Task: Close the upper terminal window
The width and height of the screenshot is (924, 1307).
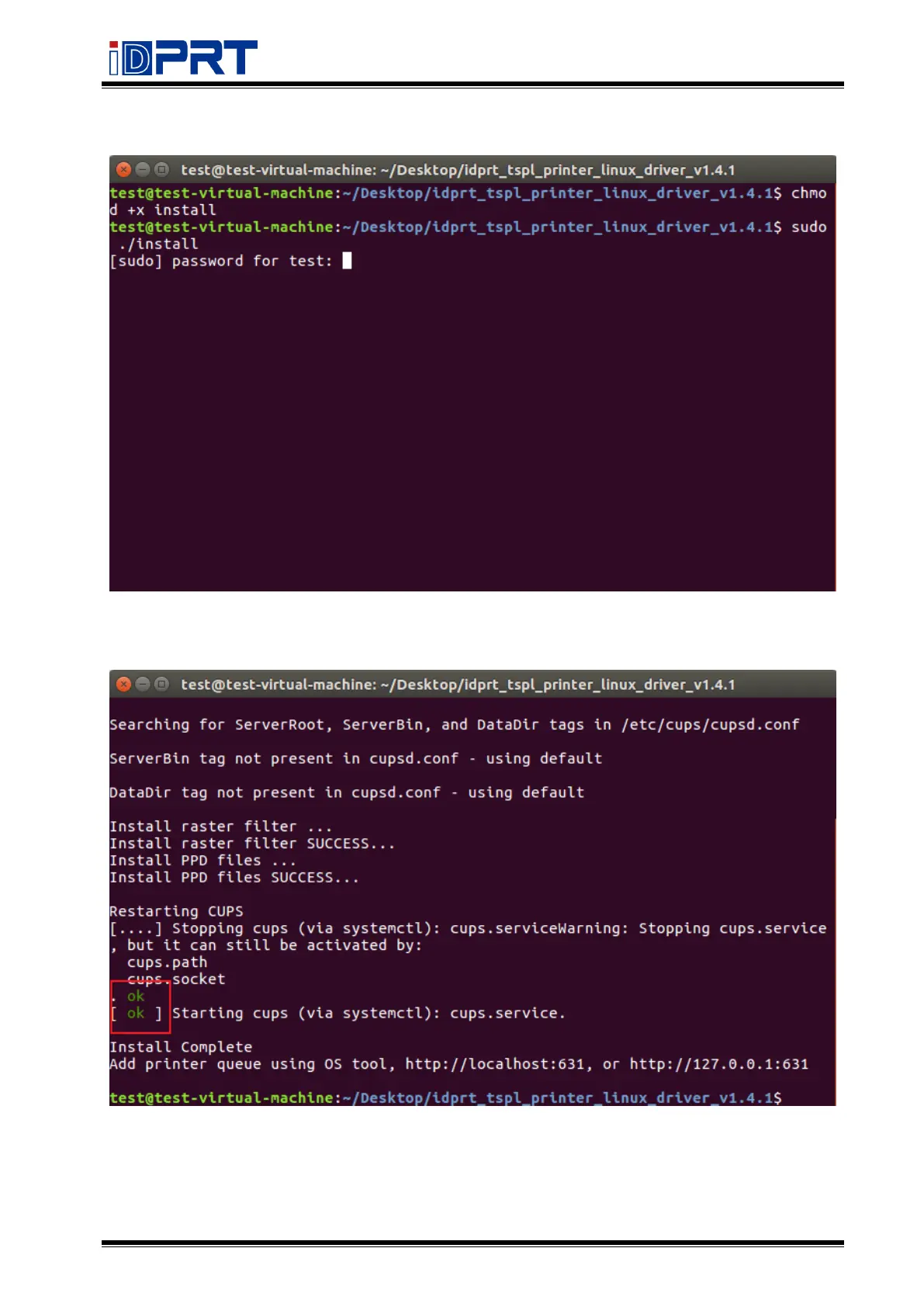Action: pyautogui.click(x=123, y=169)
